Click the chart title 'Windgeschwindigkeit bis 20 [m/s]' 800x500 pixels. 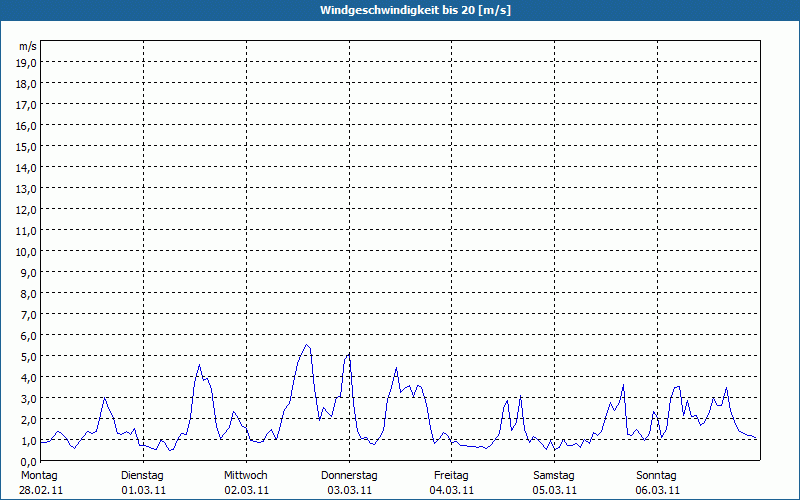[x=415, y=10]
